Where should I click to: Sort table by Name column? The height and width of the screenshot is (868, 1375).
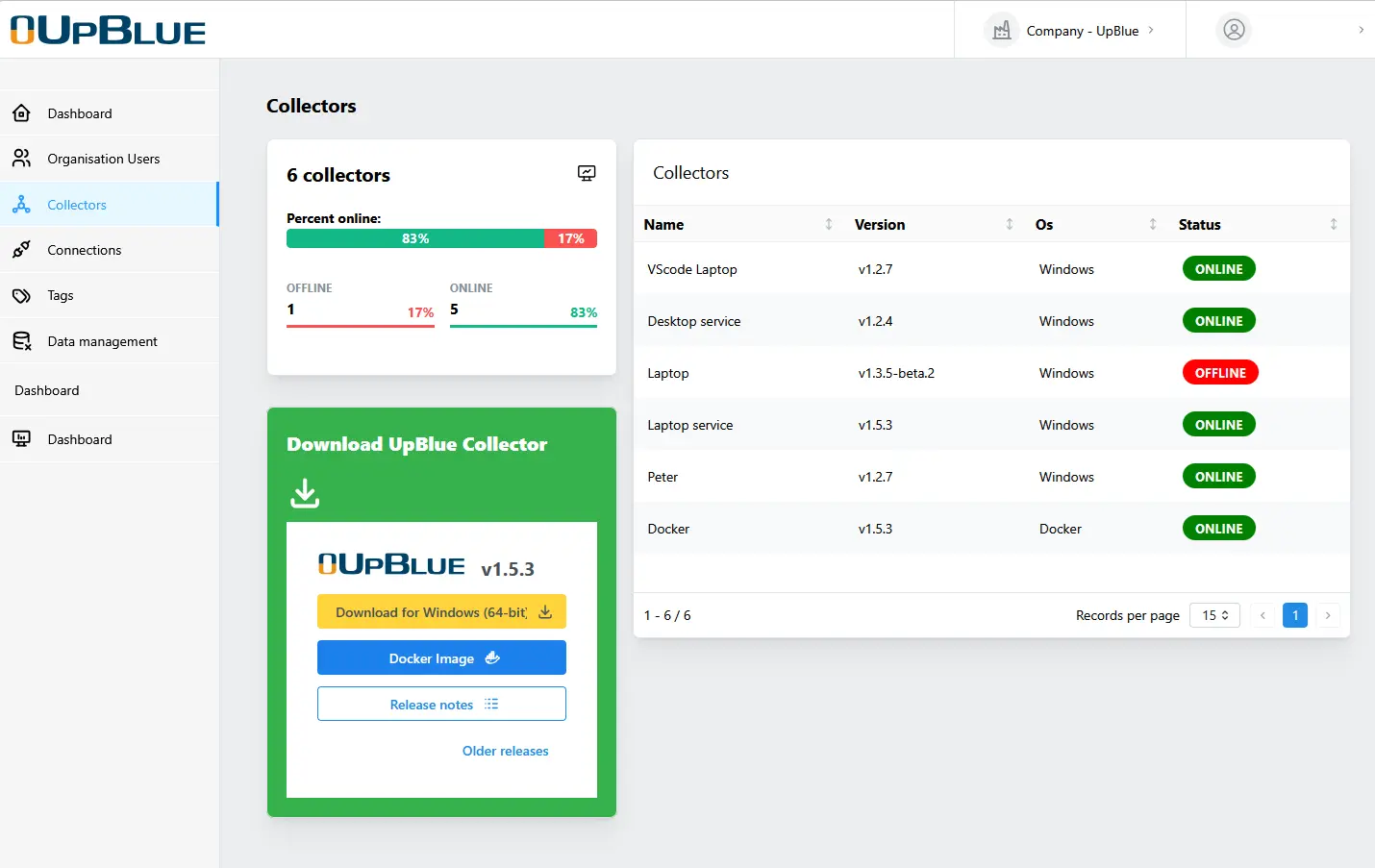828,225
